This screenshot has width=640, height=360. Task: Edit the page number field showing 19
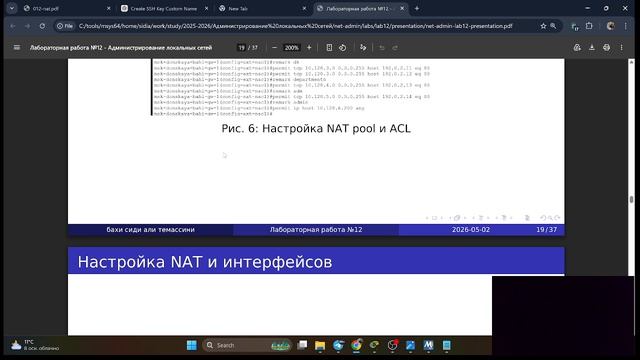tap(242, 48)
